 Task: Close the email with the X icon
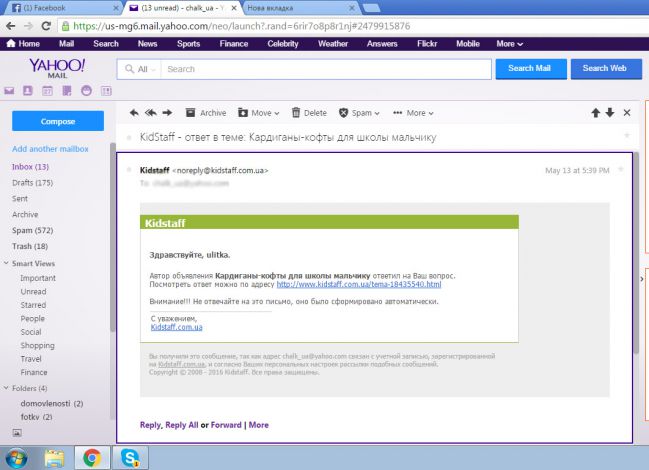pos(627,113)
